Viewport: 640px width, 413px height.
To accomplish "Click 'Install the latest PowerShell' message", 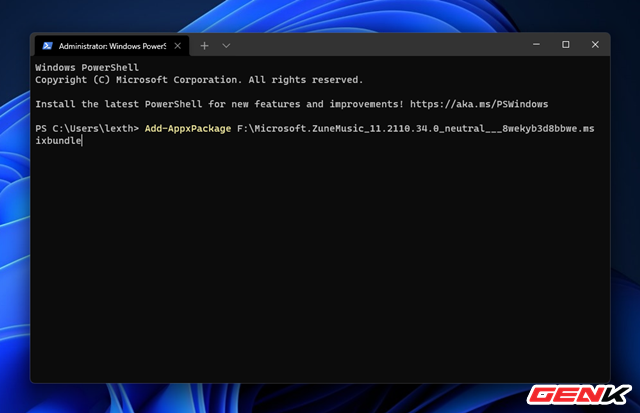I will pos(219,104).
